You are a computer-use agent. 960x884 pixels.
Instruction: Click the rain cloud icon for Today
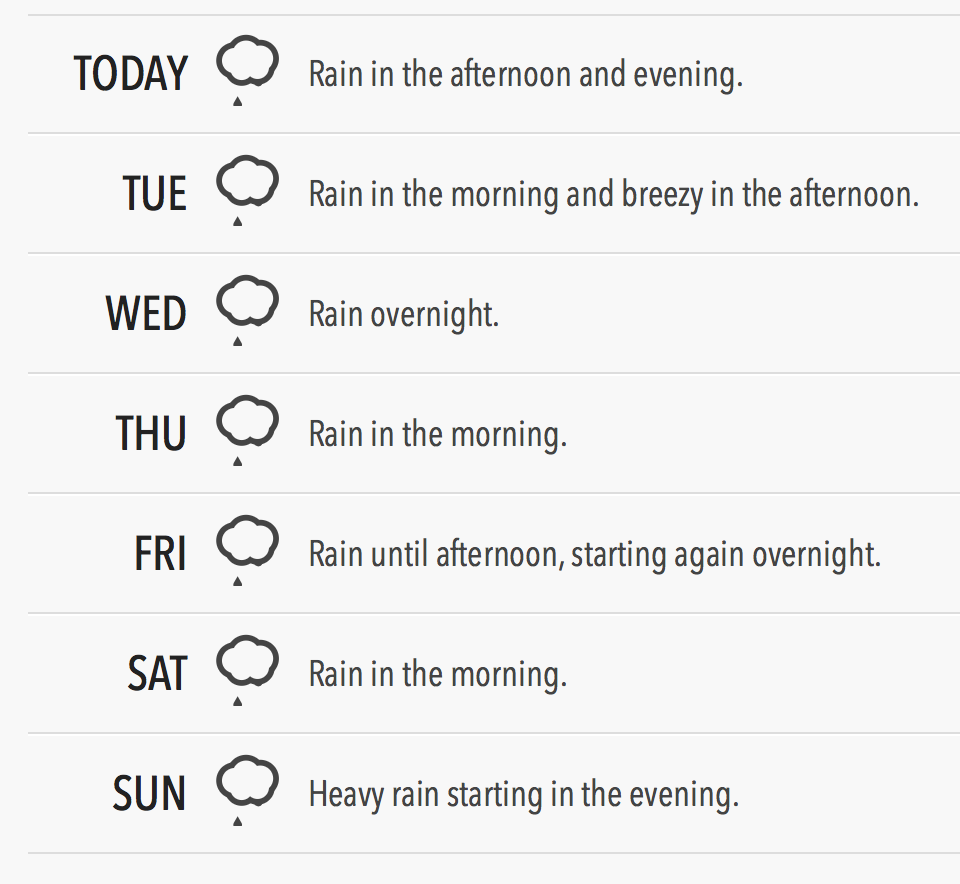247,67
